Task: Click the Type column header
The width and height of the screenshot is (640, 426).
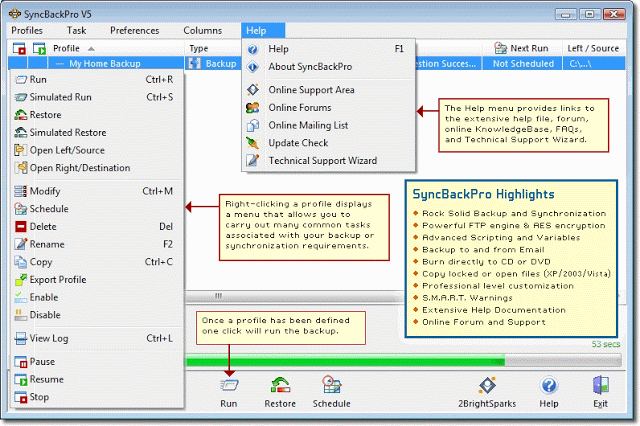Action: click(213, 49)
